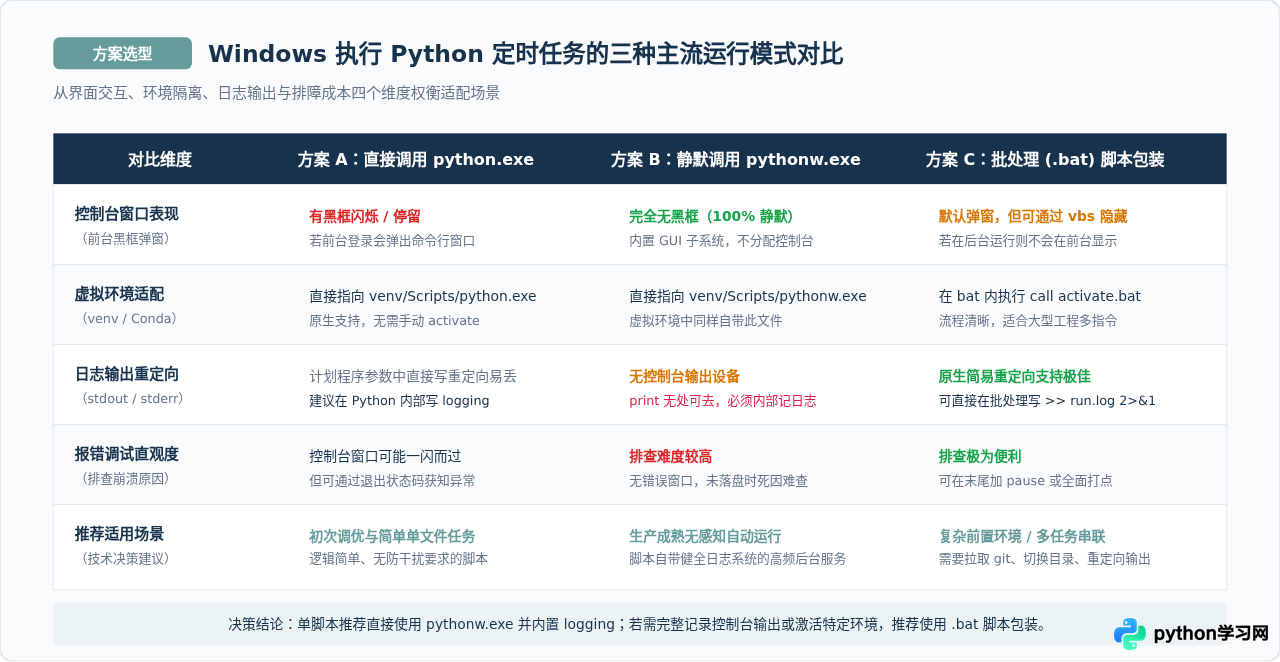
Task: Select row label 日志输出重定向
Action: [126, 374]
